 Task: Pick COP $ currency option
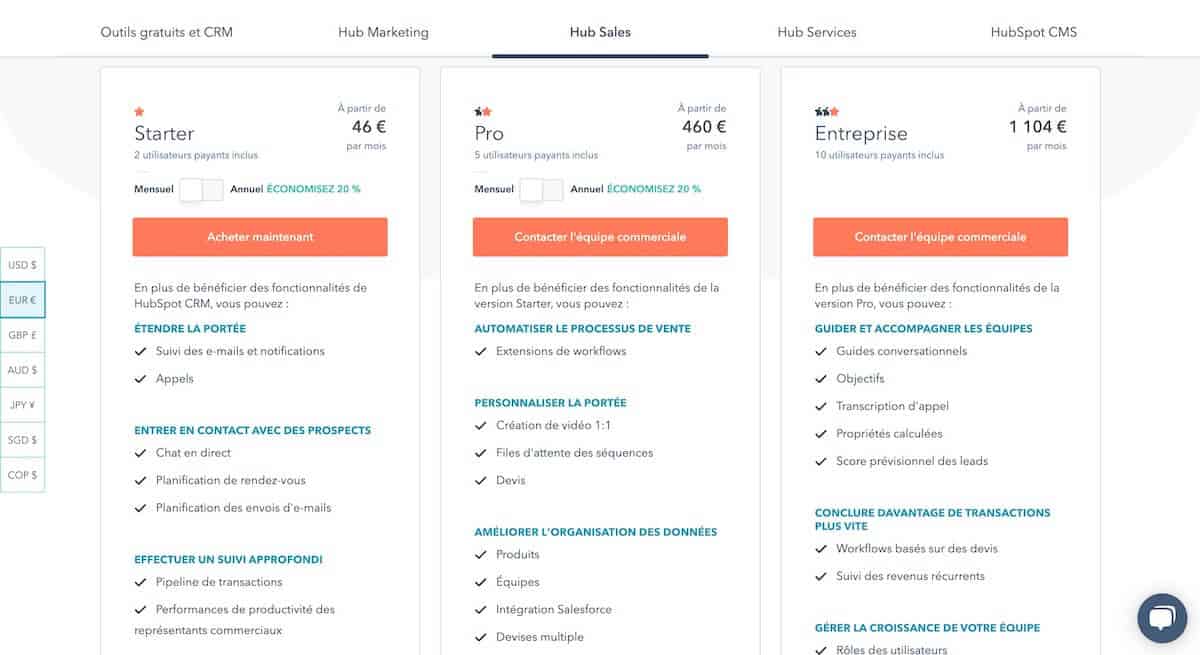[x=22, y=475]
